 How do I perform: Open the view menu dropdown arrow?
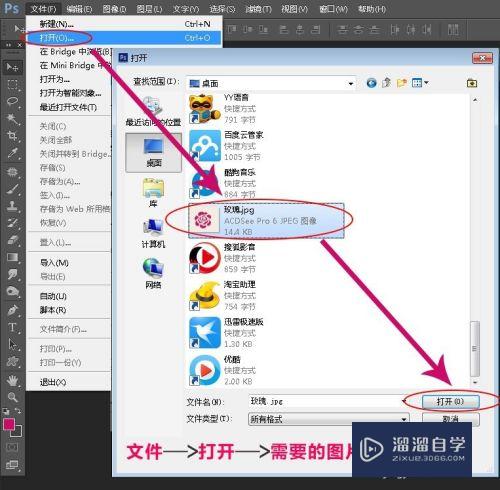coord(426,83)
